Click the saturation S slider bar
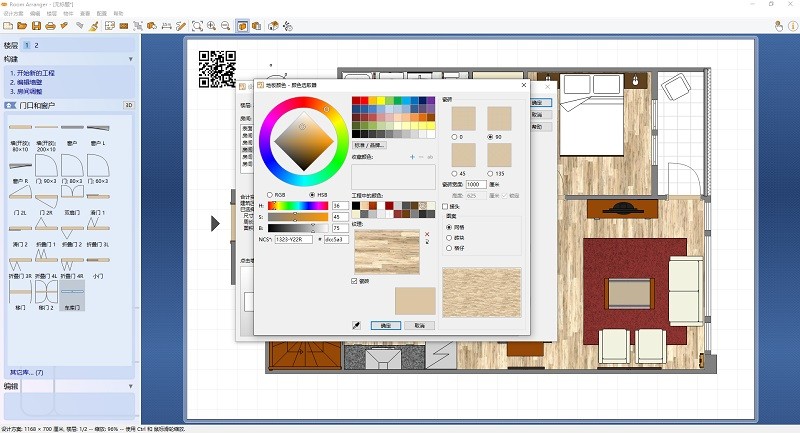This screenshot has height=433, width=800. tap(298, 217)
